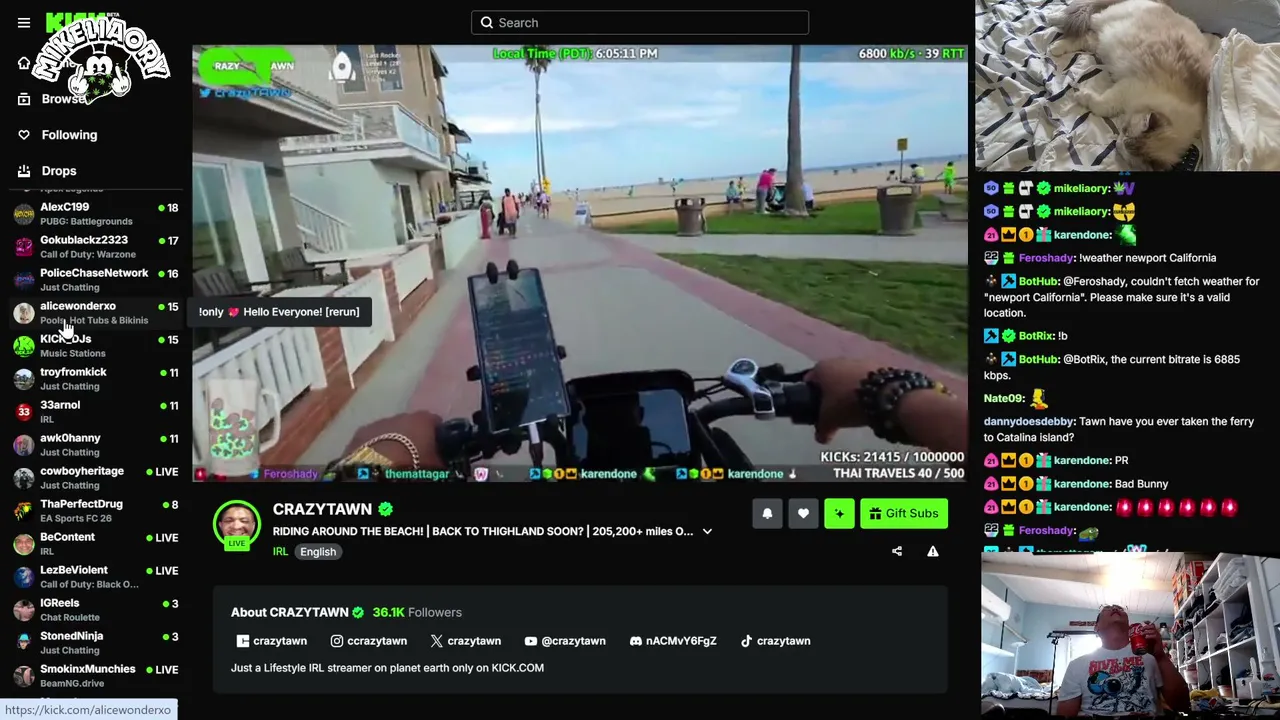Click the "About CRAZYTAWN" heading
Viewport: 1280px width, 720px height.
tap(290, 612)
